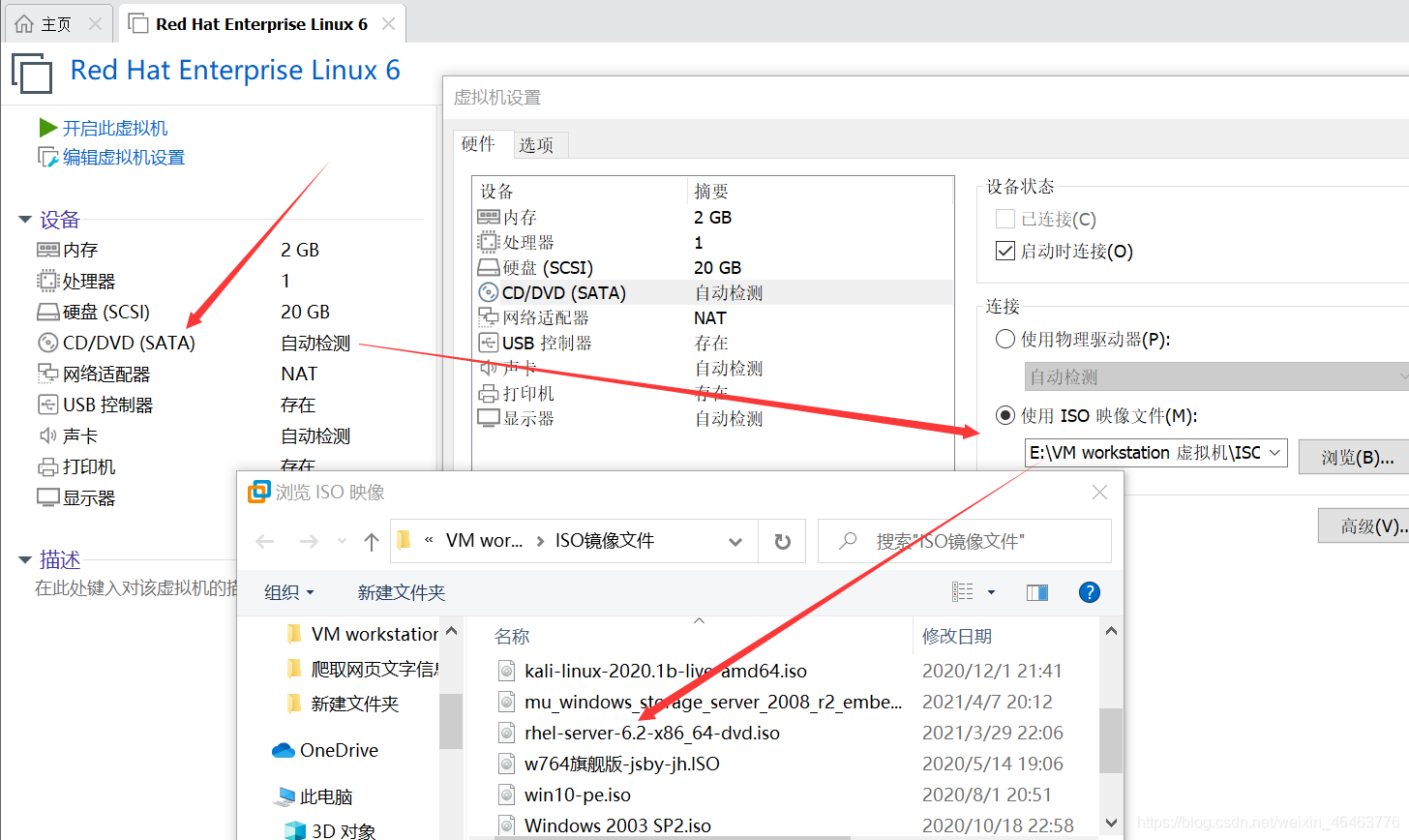Go back in the ISO browse dialog

click(x=265, y=541)
